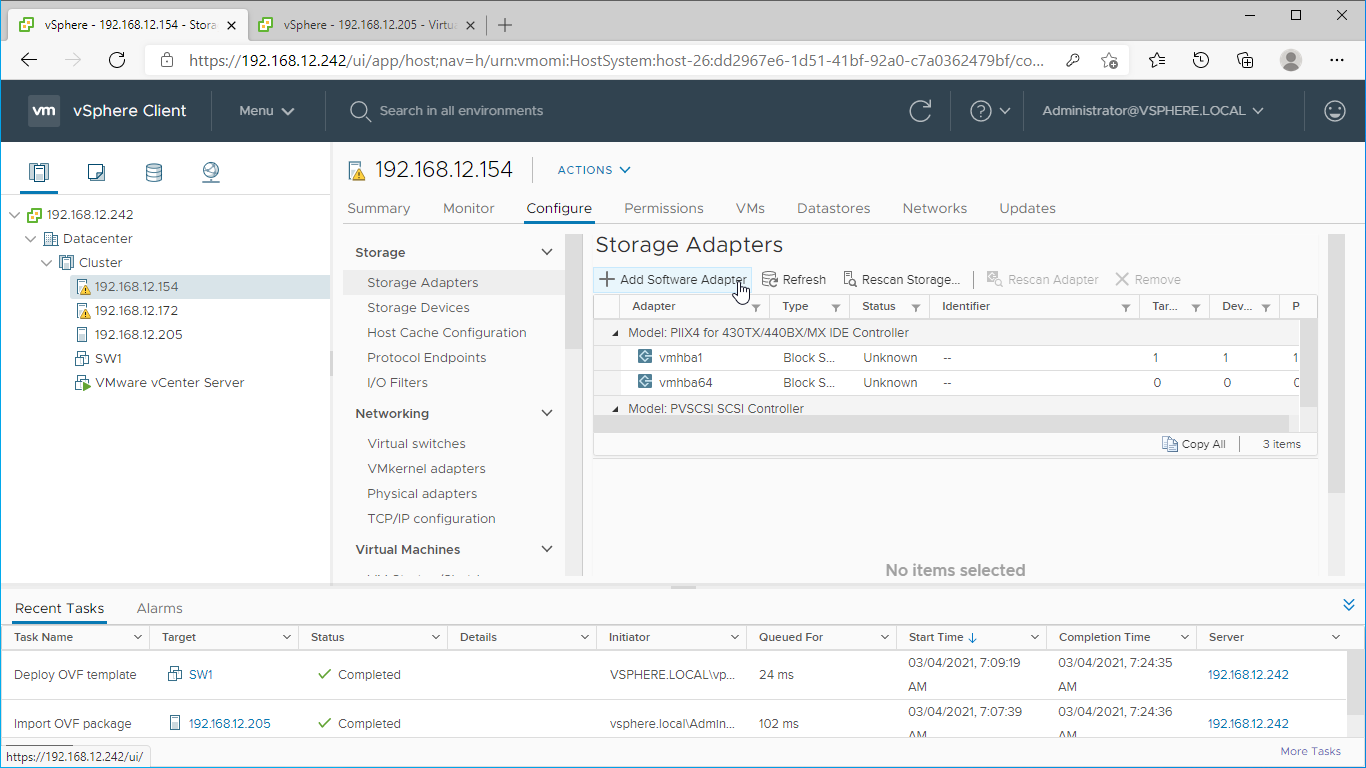Open browser Collections icon
The width and height of the screenshot is (1366, 768).
point(1245,60)
